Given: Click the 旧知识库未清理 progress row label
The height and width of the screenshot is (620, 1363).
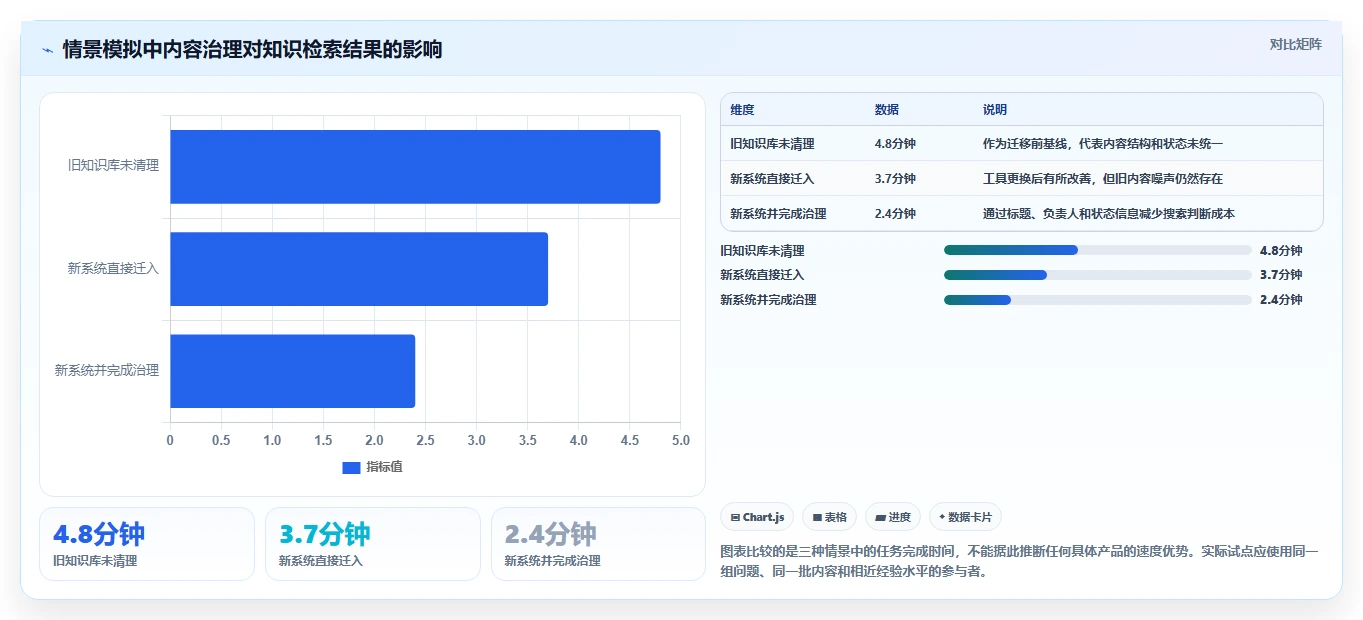Looking at the screenshot, I should (x=762, y=251).
